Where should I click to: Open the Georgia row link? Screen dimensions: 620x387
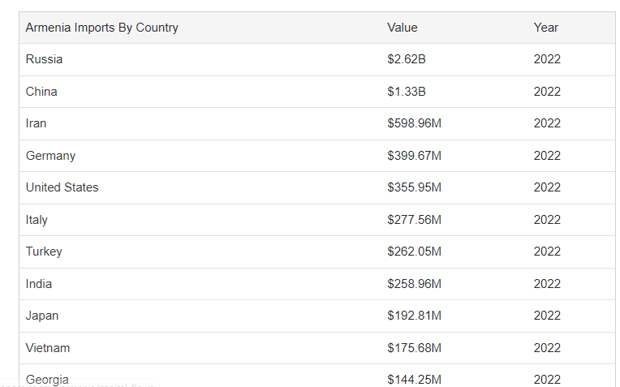pyautogui.click(x=47, y=380)
